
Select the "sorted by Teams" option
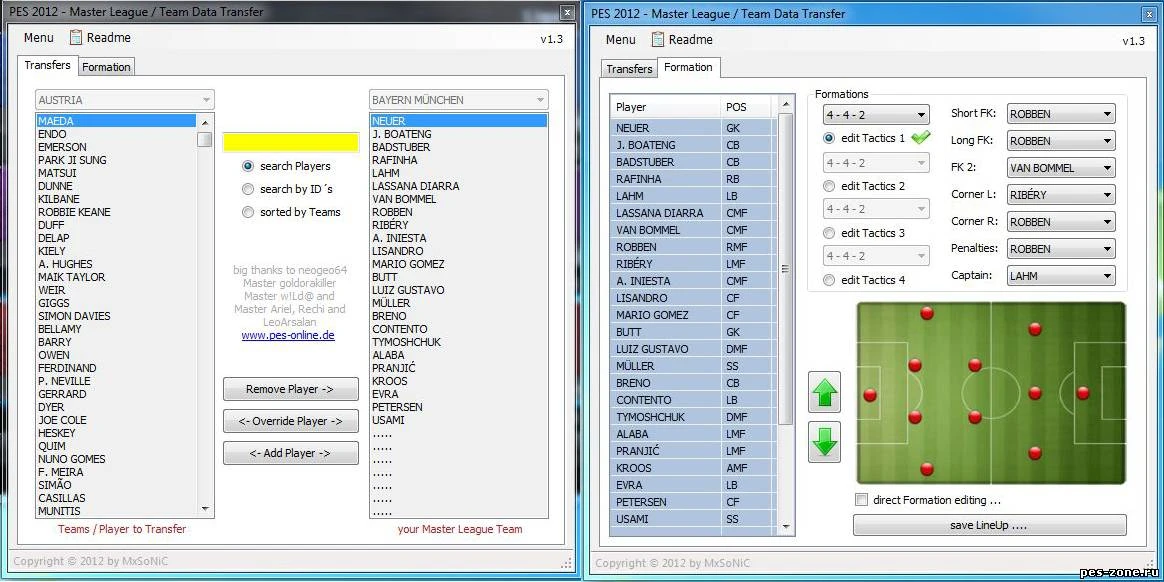tap(249, 212)
